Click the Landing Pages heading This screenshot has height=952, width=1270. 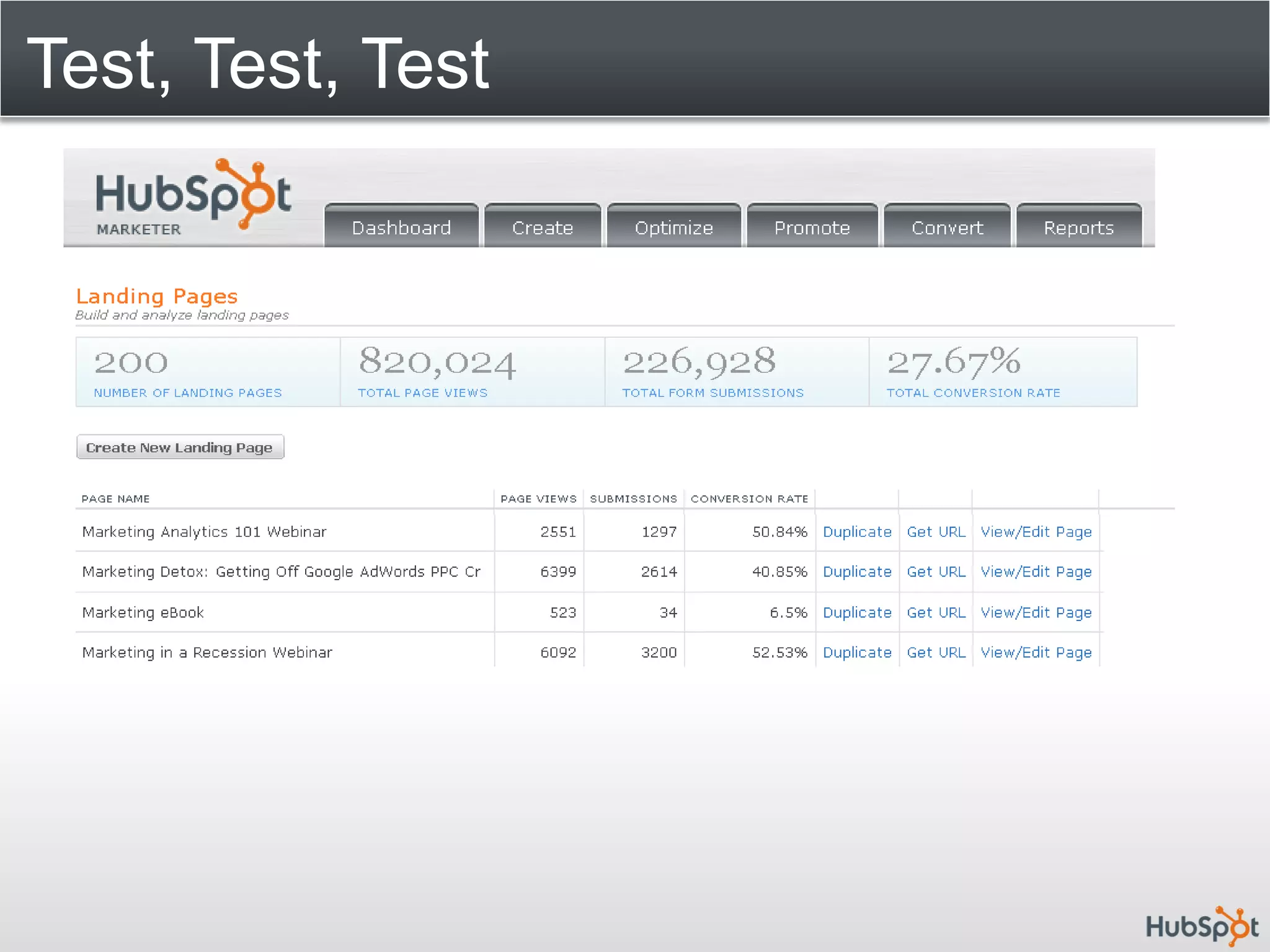(157, 296)
